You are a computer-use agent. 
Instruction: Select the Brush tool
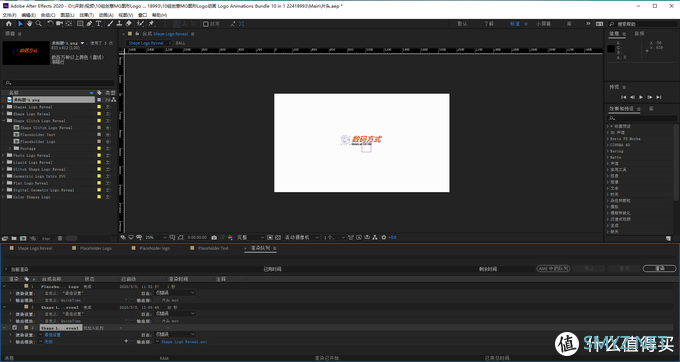coord(110,24)
